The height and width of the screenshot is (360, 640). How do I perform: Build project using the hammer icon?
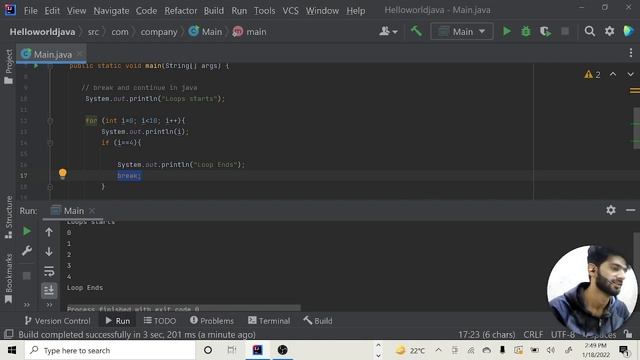(416, 31)
